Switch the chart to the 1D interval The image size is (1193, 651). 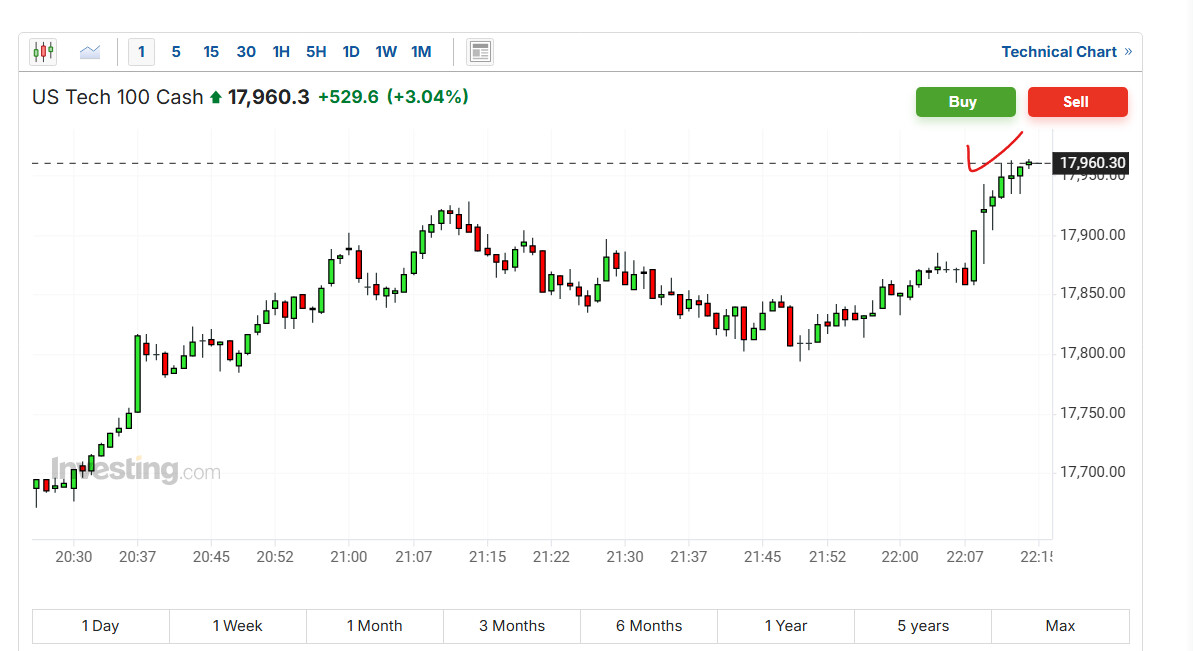pos(351,52)
